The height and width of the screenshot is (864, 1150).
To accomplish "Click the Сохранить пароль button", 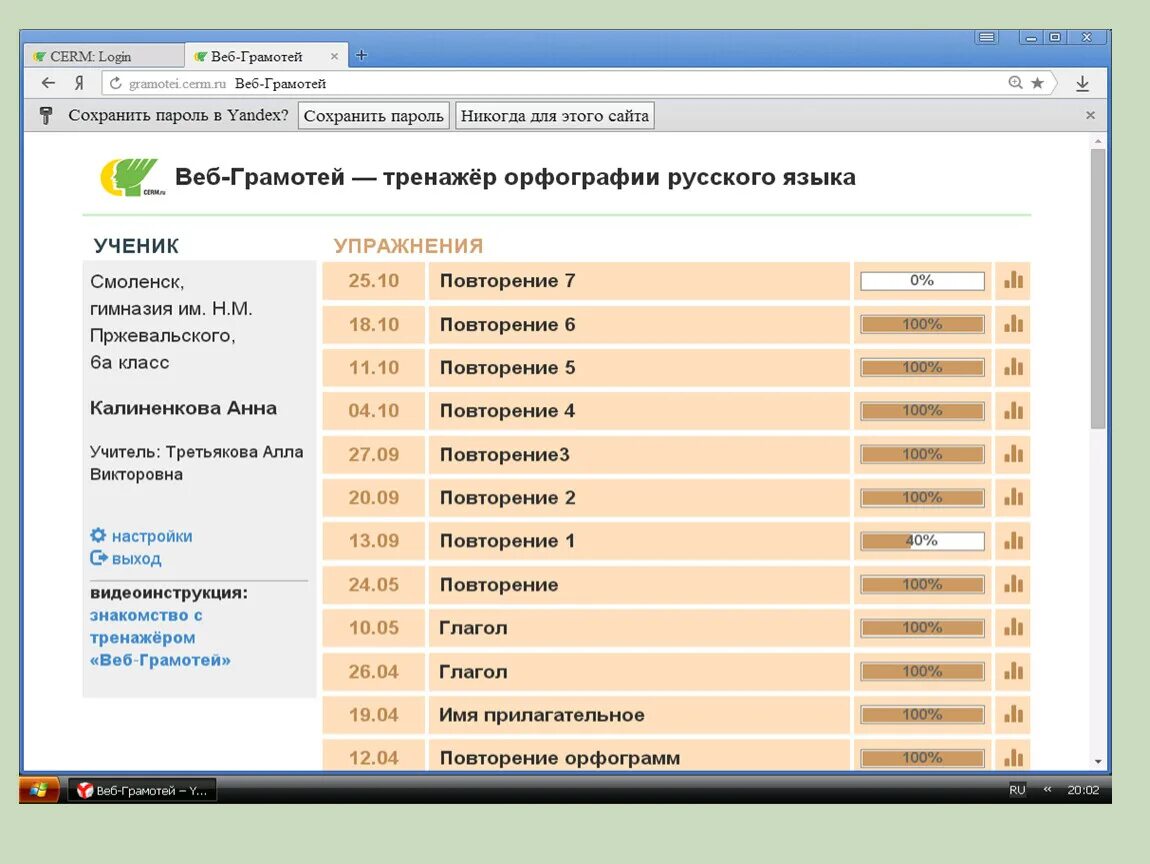I will click(x=373, y=116).
